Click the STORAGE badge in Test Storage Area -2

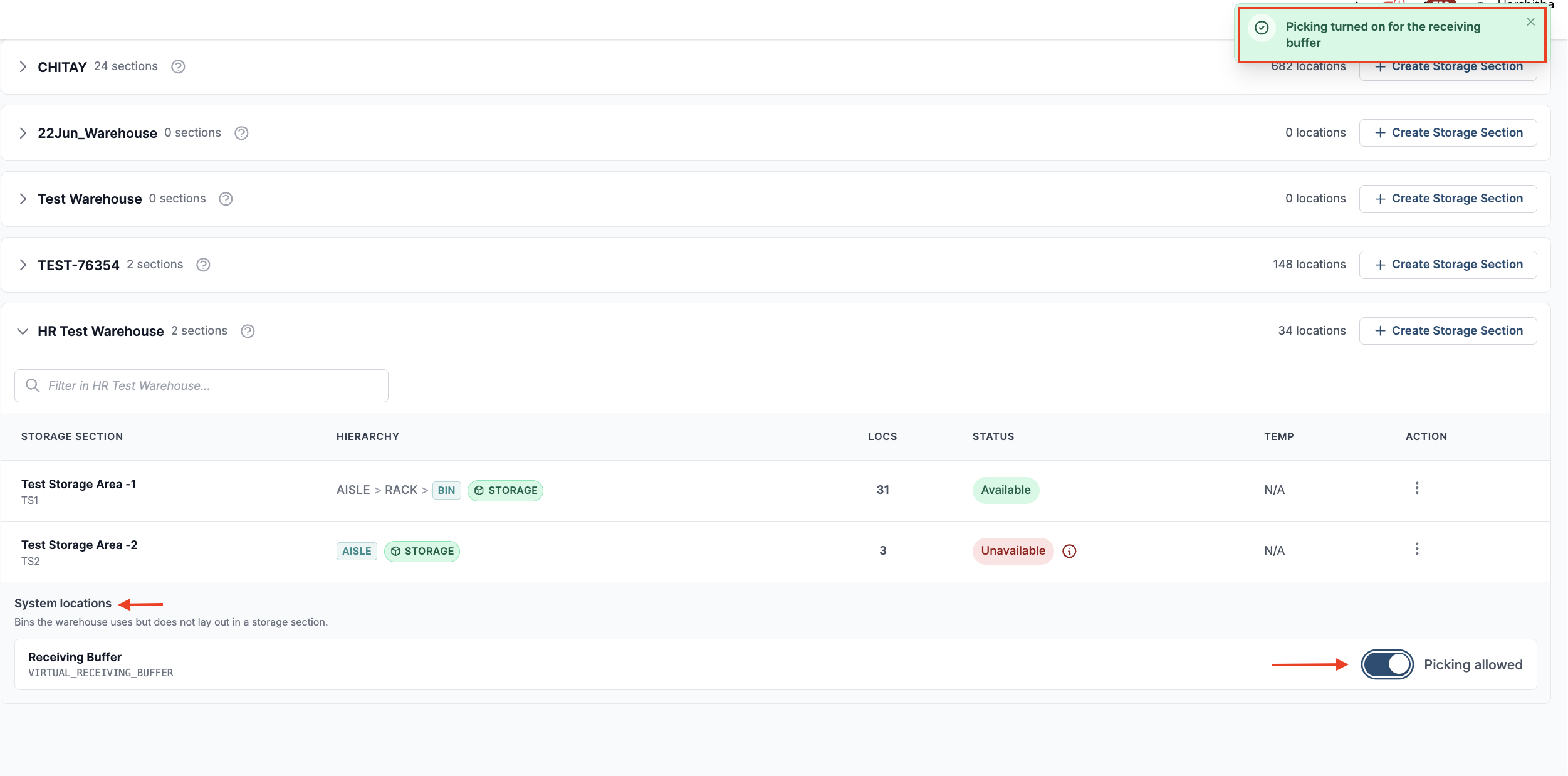point(422,551)
